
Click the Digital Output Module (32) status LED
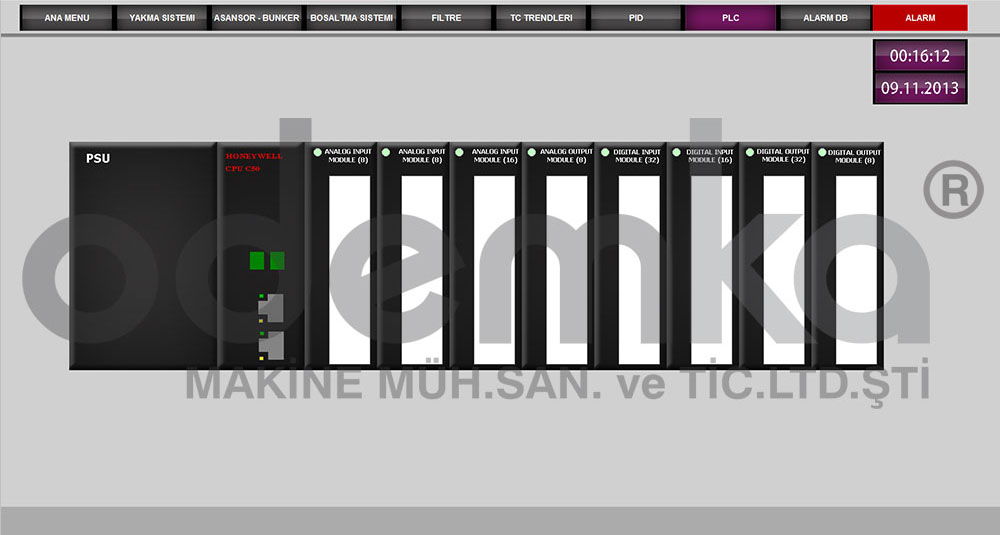tap(749, 153)
